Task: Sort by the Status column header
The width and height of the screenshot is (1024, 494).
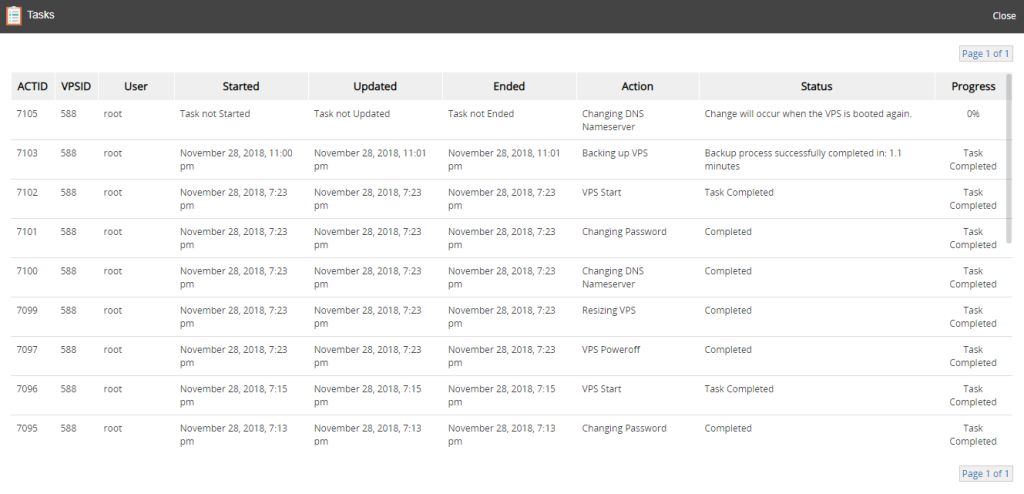Action: pos(816,86)
